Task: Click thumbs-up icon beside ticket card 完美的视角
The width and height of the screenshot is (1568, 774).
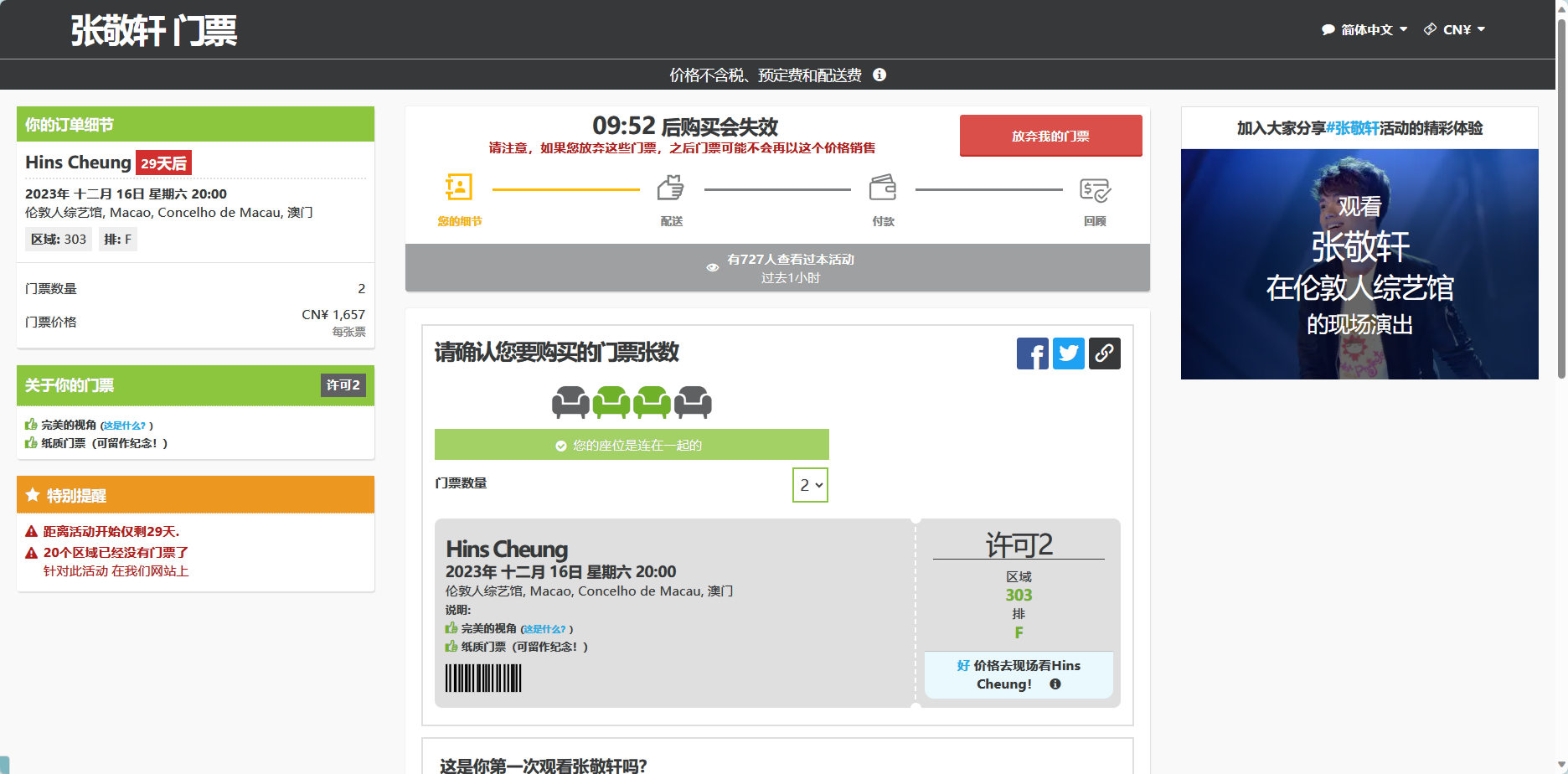Action: (451, 628)
